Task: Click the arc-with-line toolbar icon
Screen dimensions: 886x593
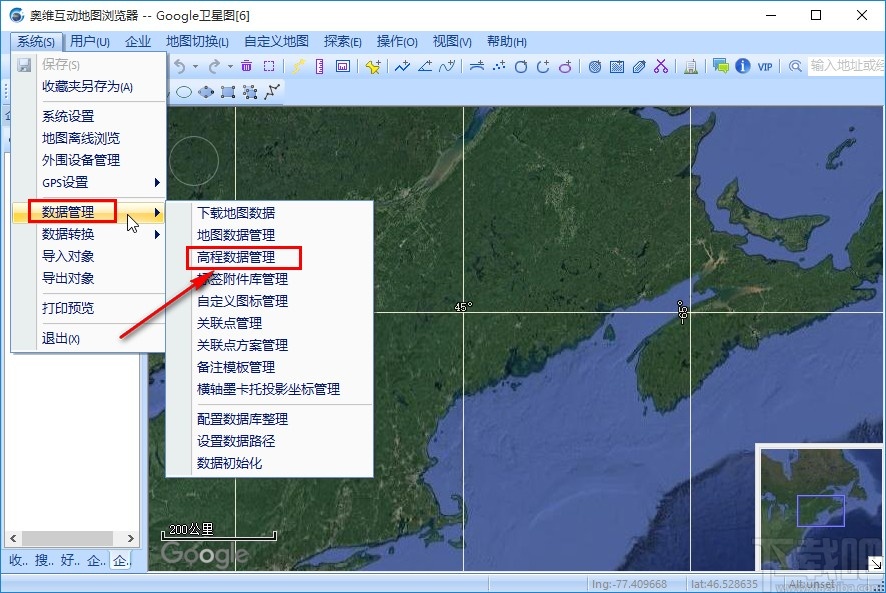Action: pos(477,66)
